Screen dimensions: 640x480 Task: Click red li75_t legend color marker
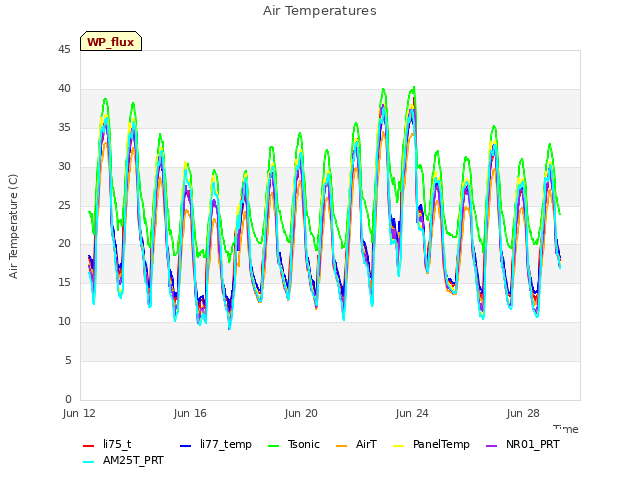point(89,446)
